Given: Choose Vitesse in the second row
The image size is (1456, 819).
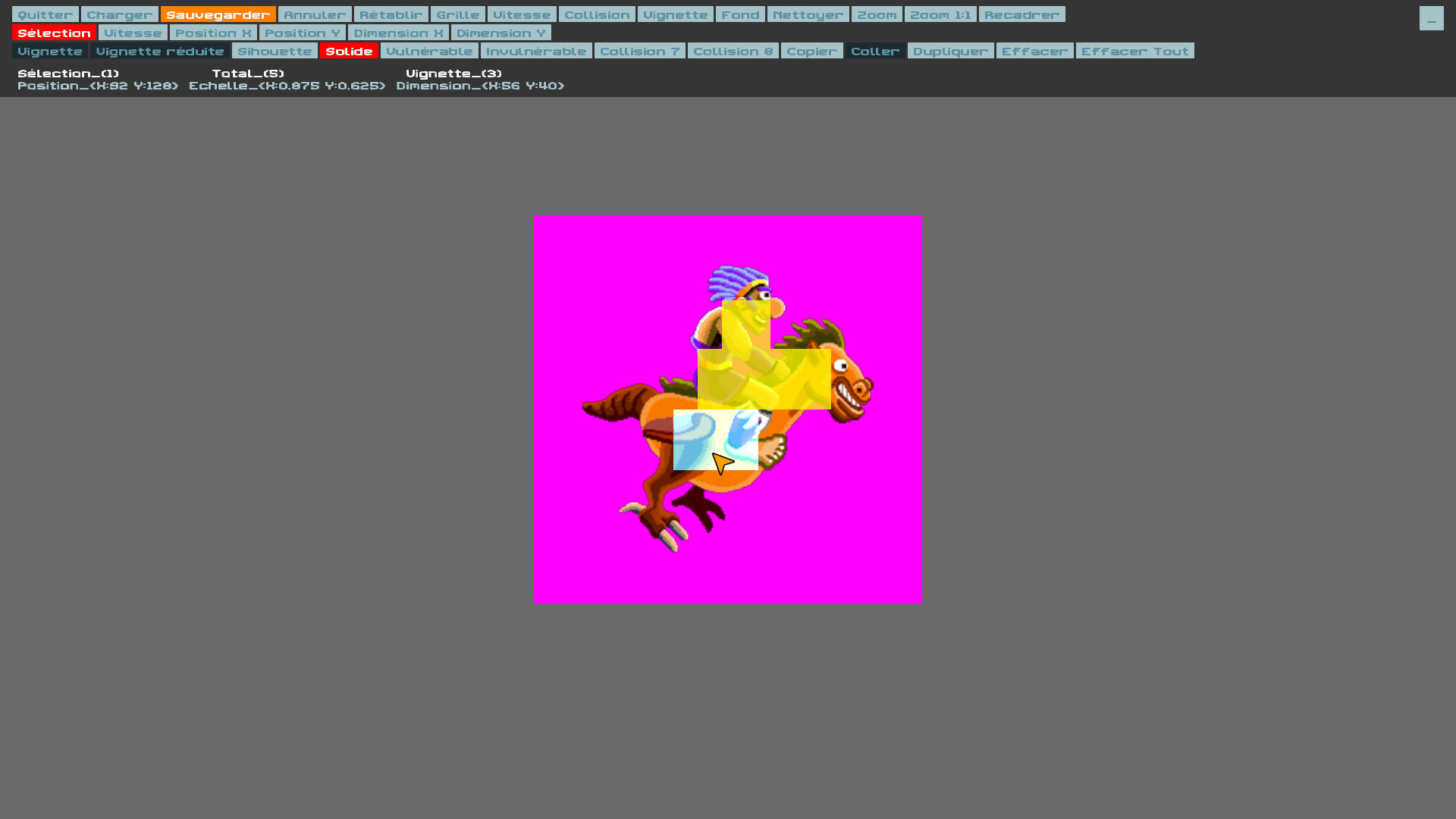Looking at the screenshot, I should pyautogui.click(x=133, y=33).
